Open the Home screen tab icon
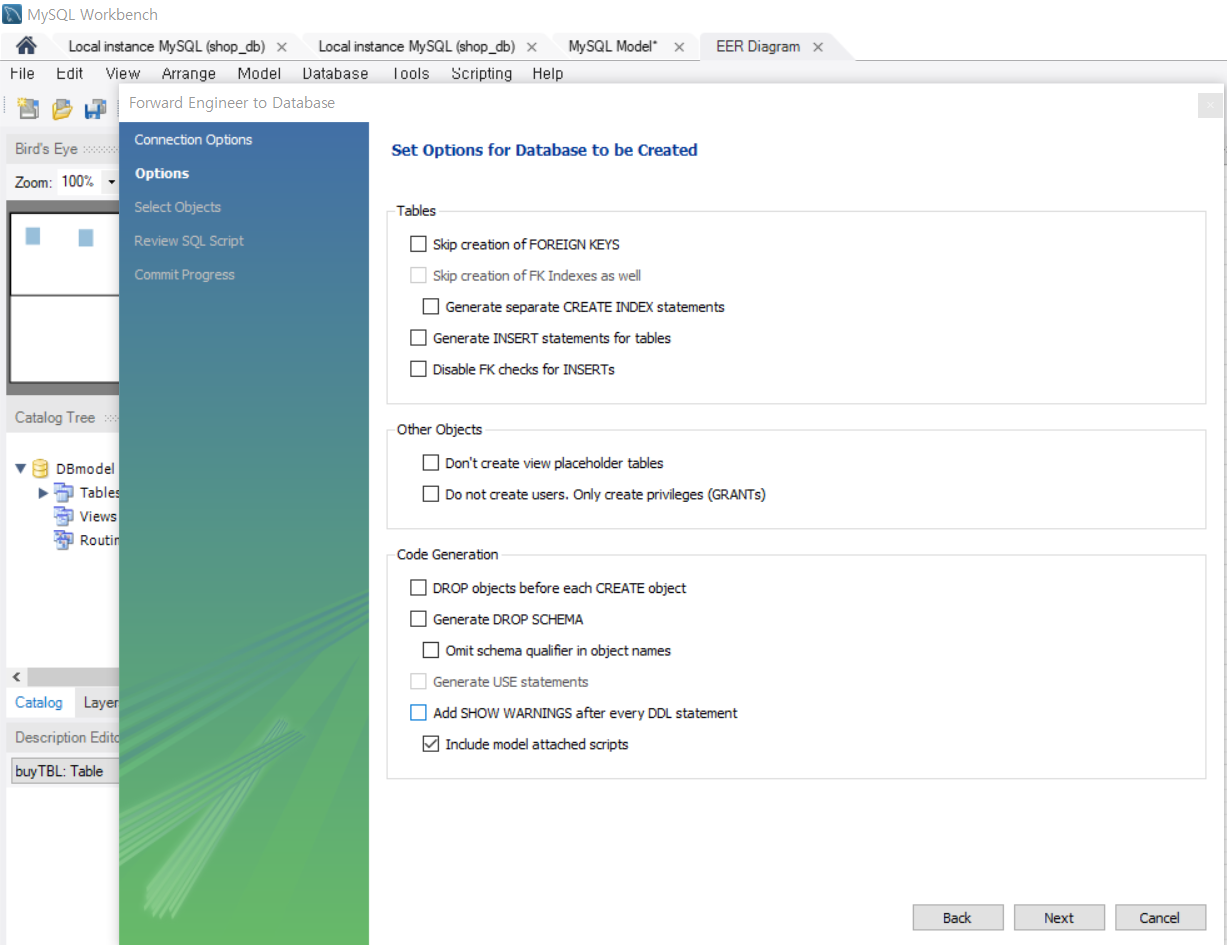 coord(27,46)
